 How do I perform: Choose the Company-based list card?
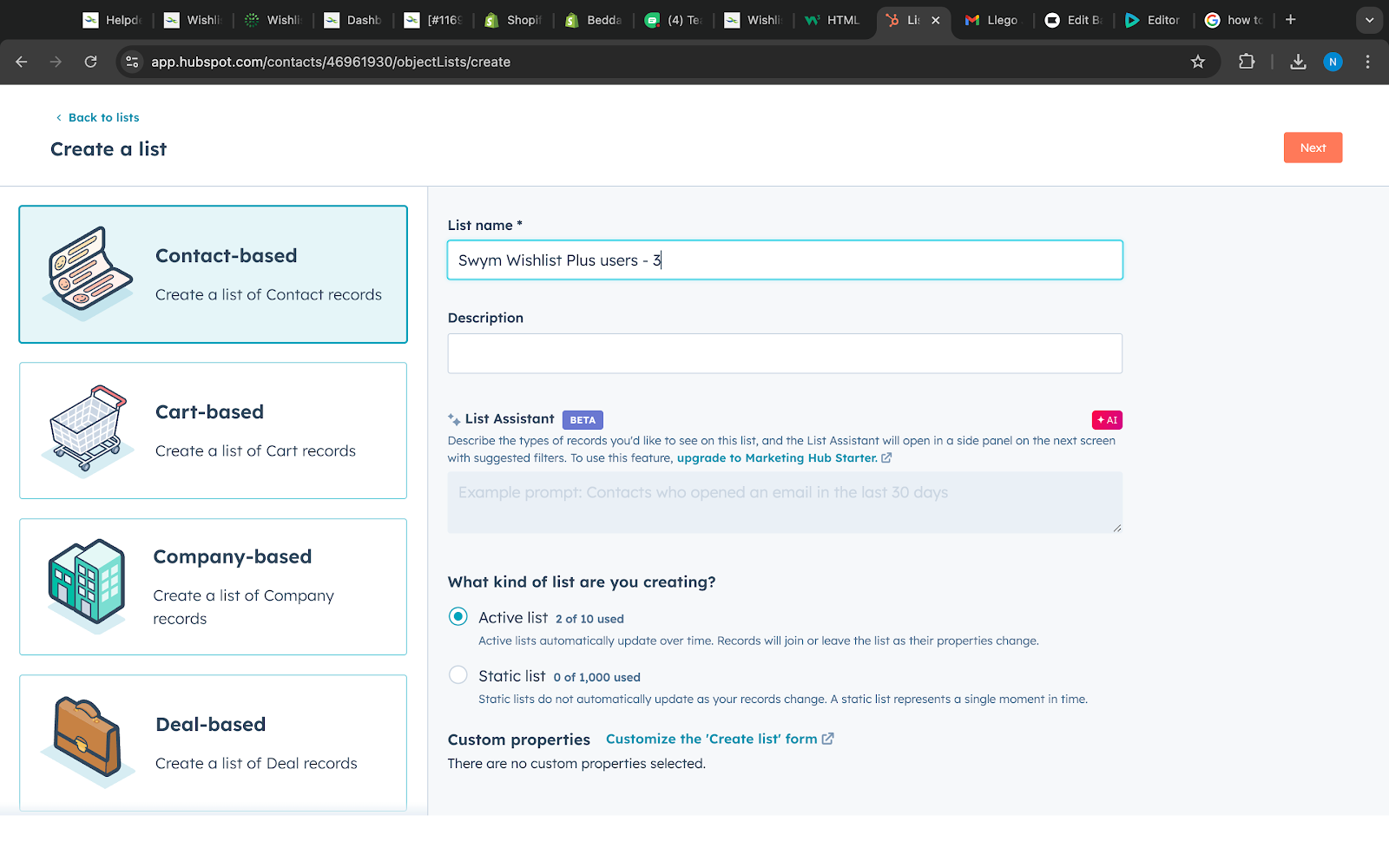(x=213, y=587)
